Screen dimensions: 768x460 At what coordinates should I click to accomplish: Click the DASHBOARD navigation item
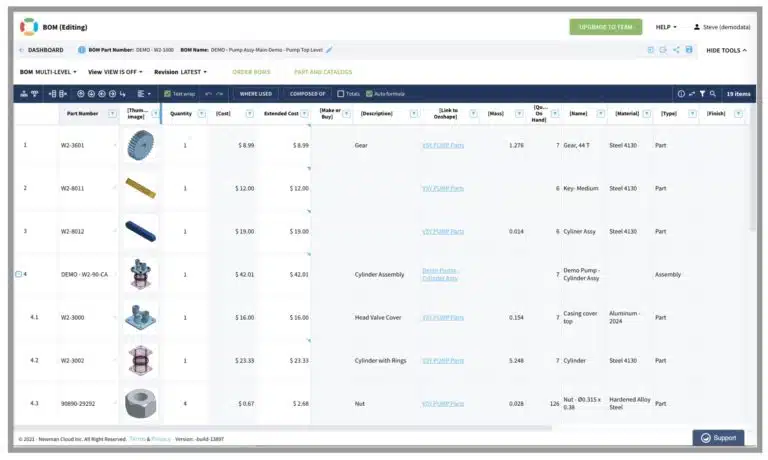[46, 50]
